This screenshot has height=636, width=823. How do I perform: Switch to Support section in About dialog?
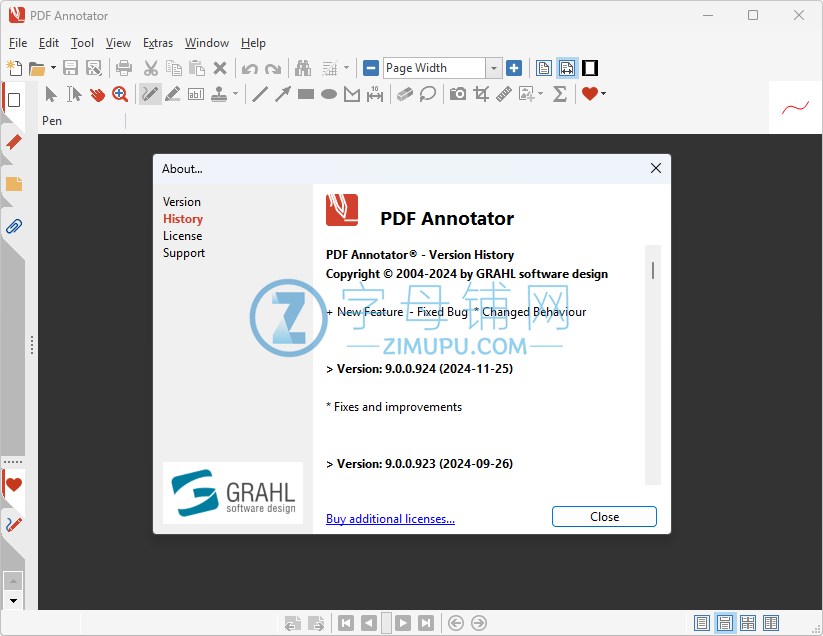coord(184,253)
